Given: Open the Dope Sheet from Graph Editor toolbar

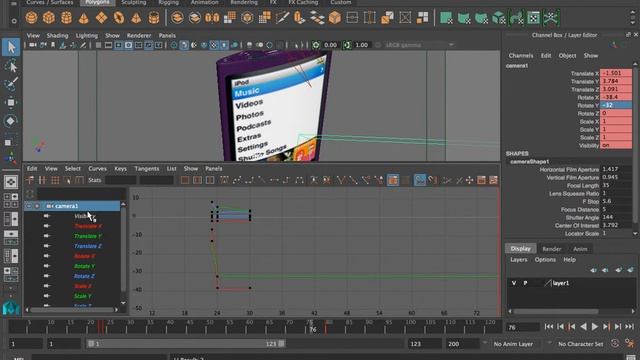Looking at the screenshot, I should click(482, 180).
